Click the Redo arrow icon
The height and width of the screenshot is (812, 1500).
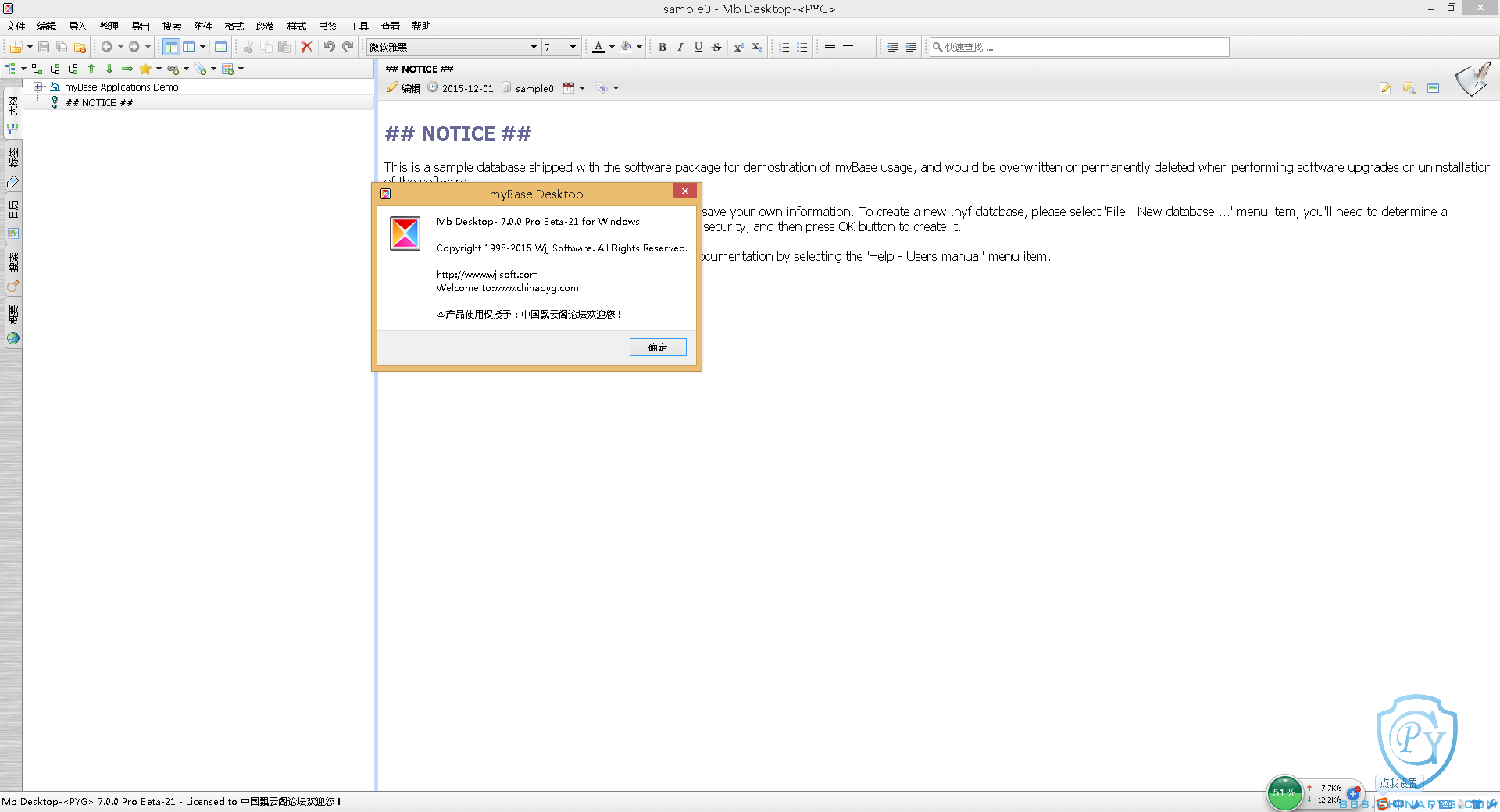348,47
